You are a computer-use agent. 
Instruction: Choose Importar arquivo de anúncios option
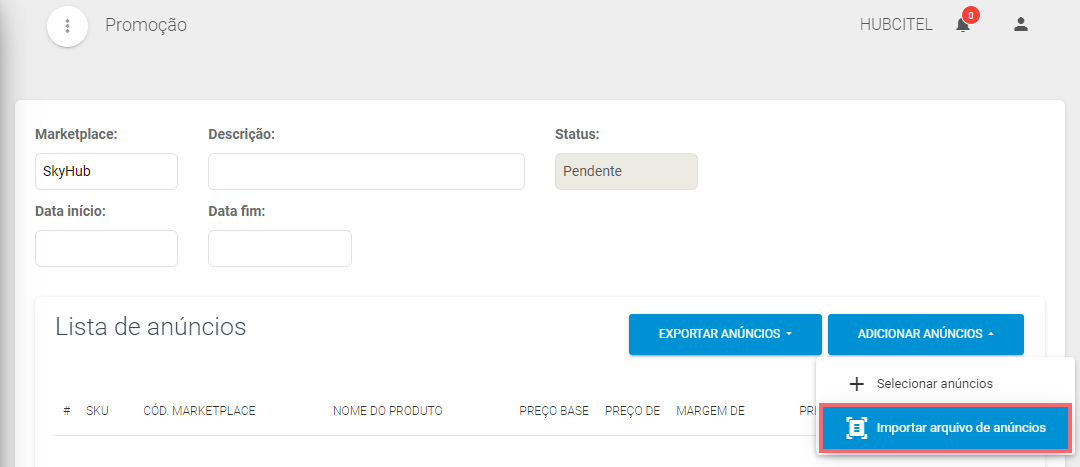(945, 428)
